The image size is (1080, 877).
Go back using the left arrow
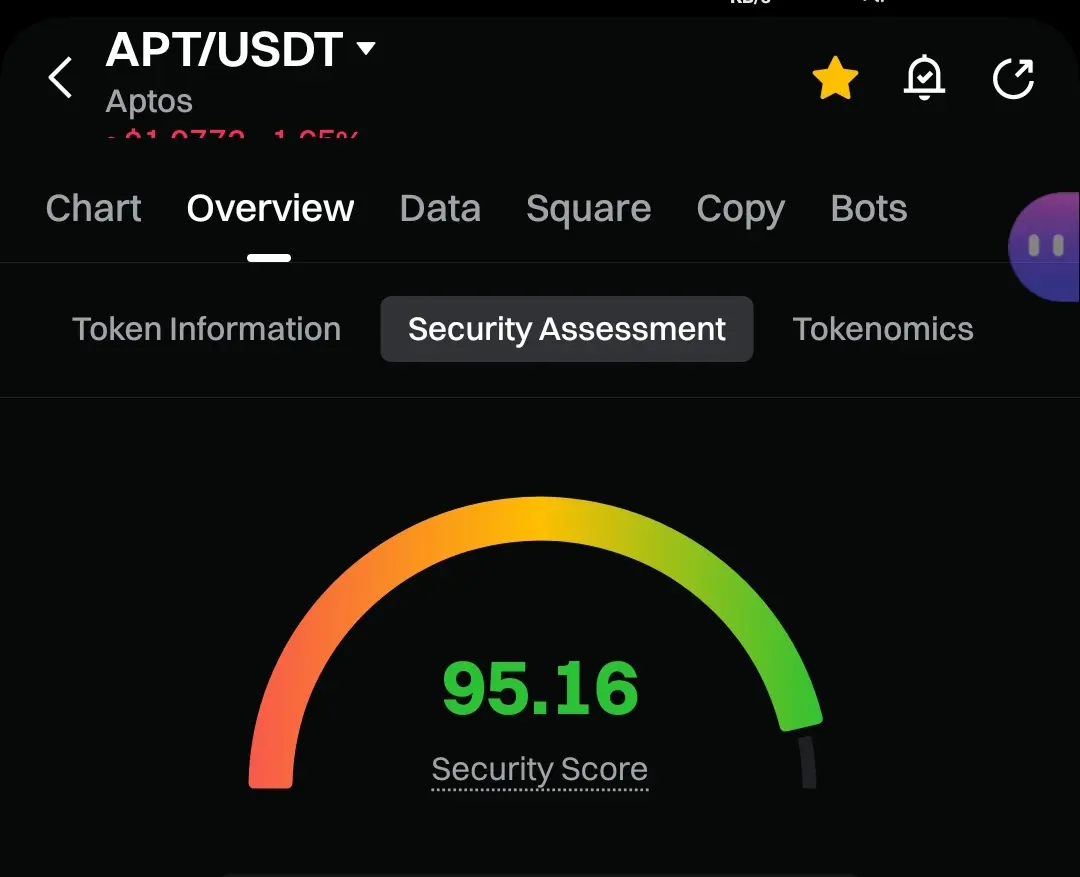60,77
